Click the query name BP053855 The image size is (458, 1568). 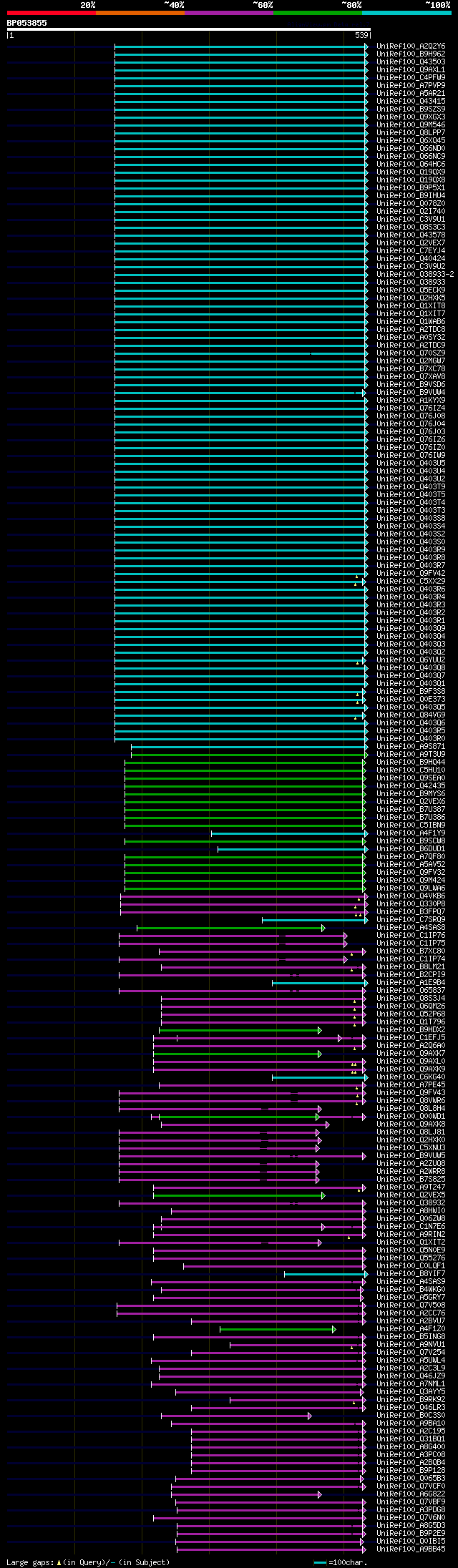[27, 23]
